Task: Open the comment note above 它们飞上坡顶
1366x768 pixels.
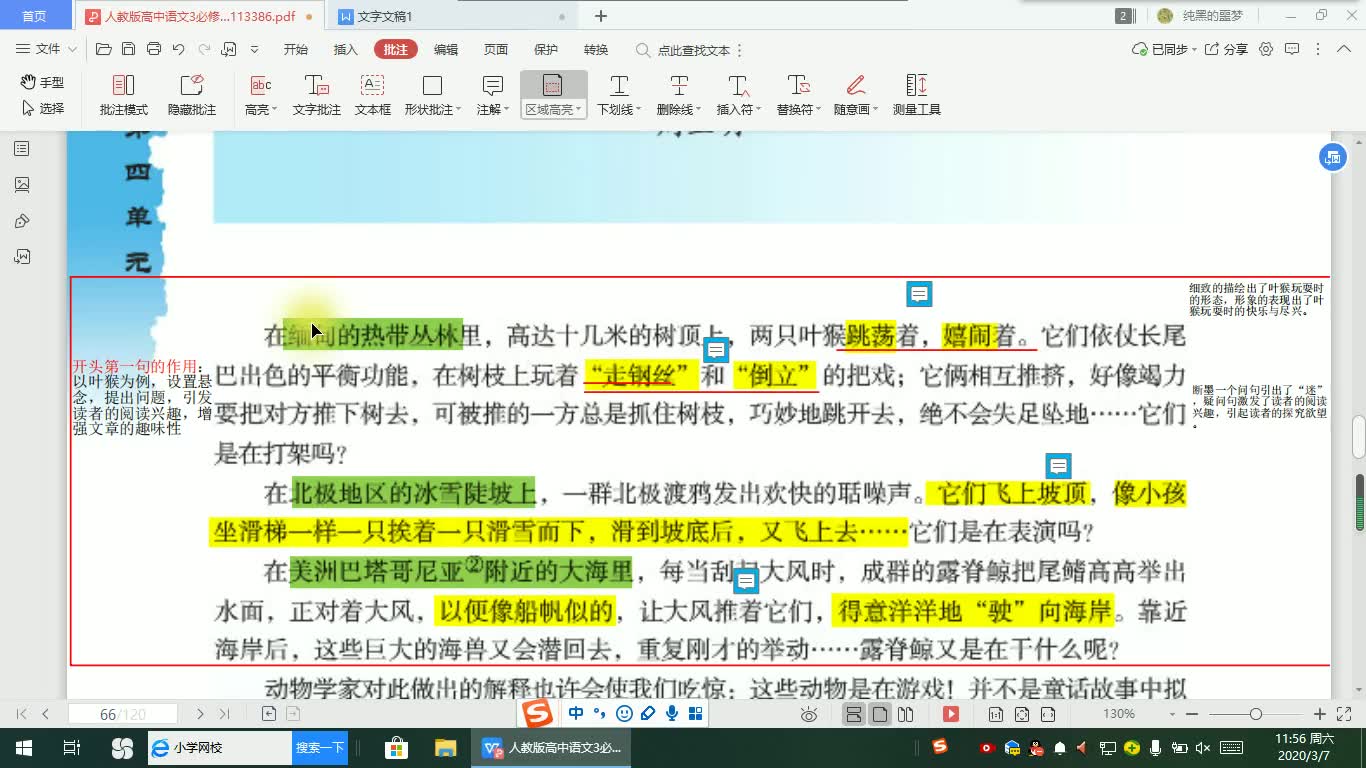Action: coord(1058,466)
